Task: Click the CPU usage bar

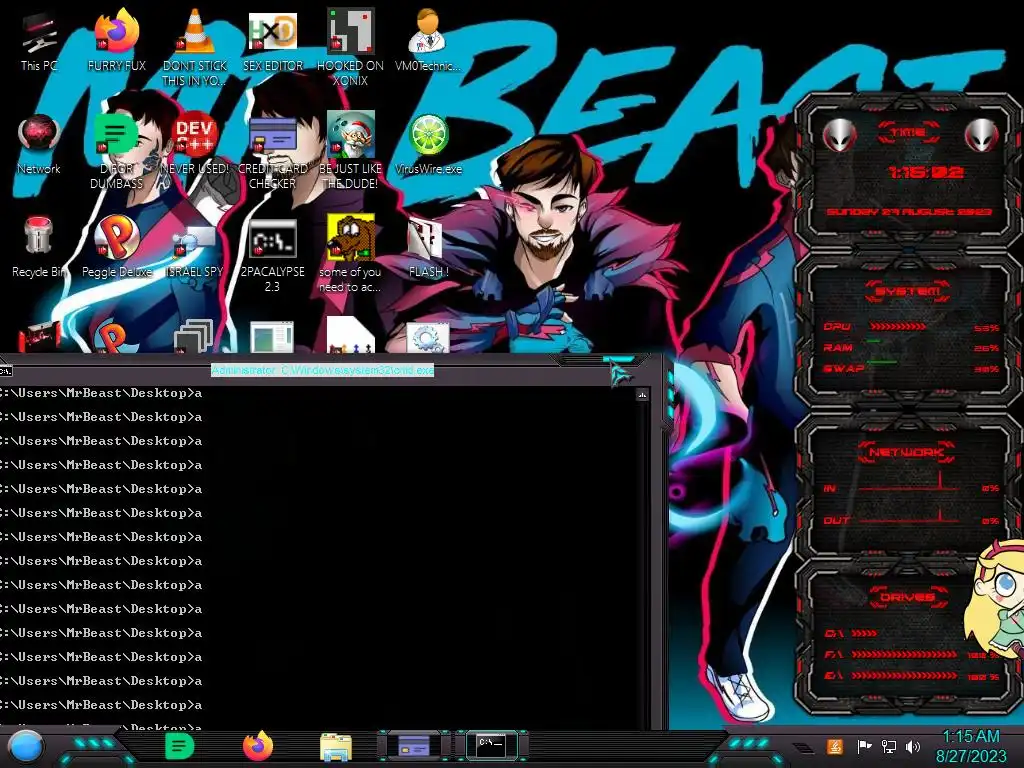Action: [x=897, y=327]
